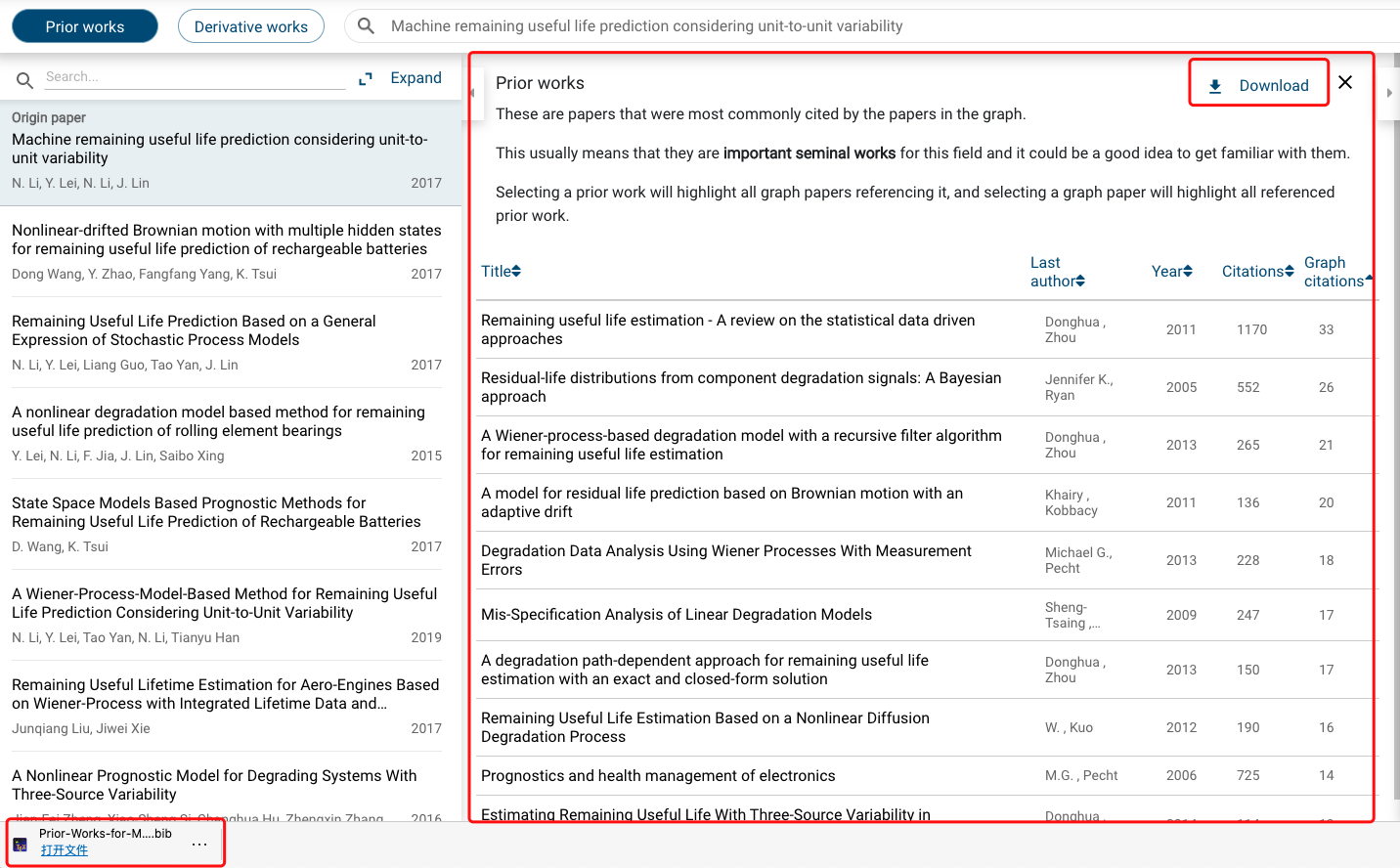The height and width of the screenshot is (868, 1400).
Task: Sort table by Title column
Action: 501,271
